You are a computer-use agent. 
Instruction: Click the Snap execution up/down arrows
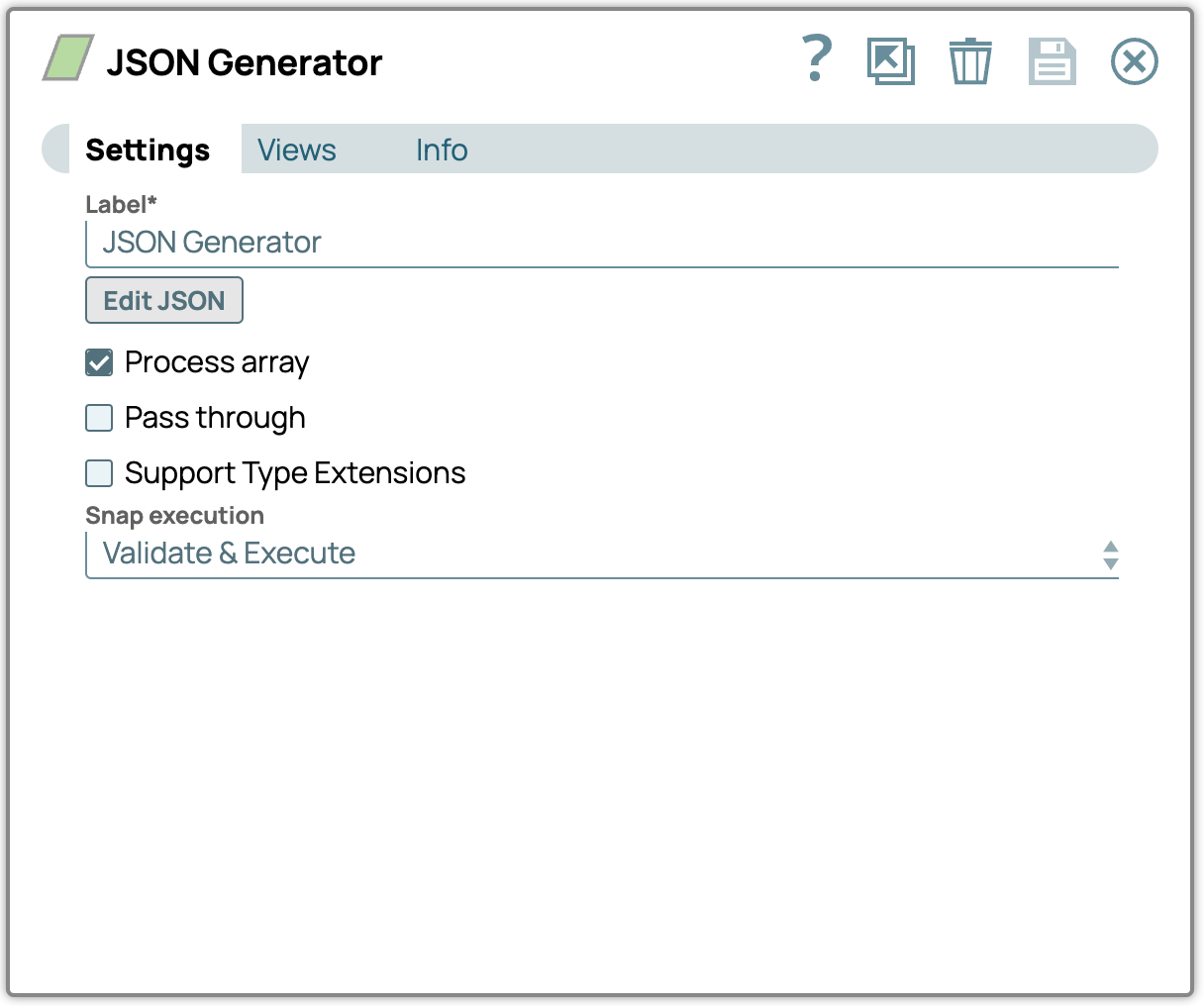(x=1110, y=555)
